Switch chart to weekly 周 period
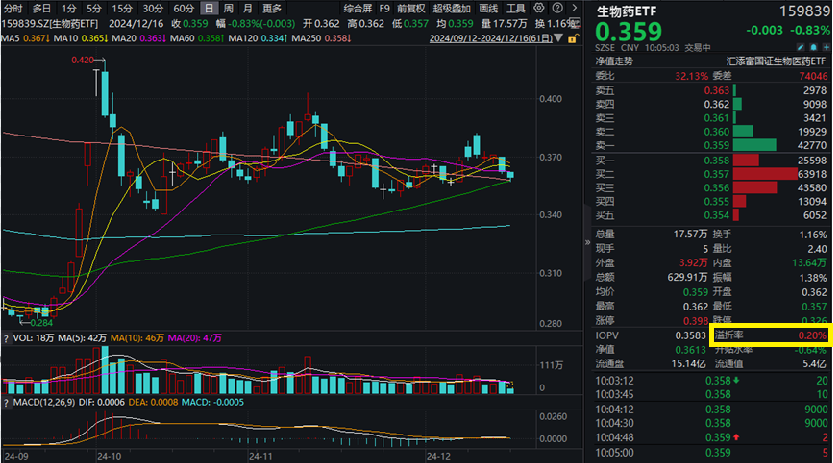 tap(227, 8)
